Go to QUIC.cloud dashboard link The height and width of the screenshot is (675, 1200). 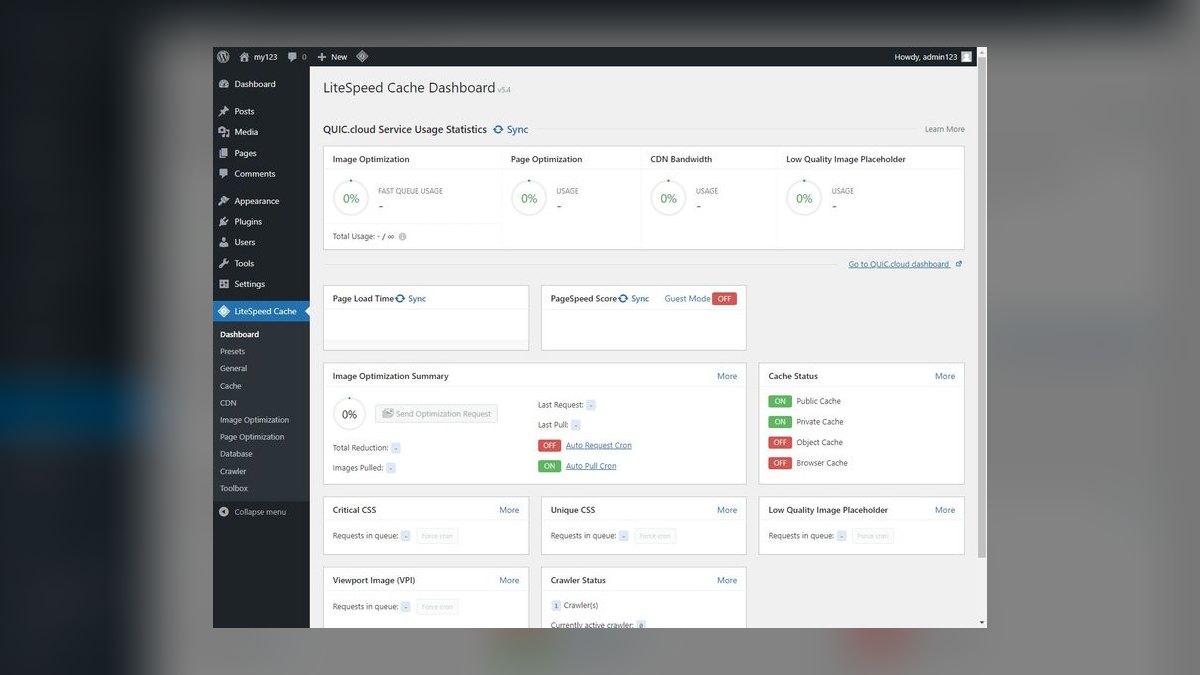pyautogui.click(x=905, y=264)
